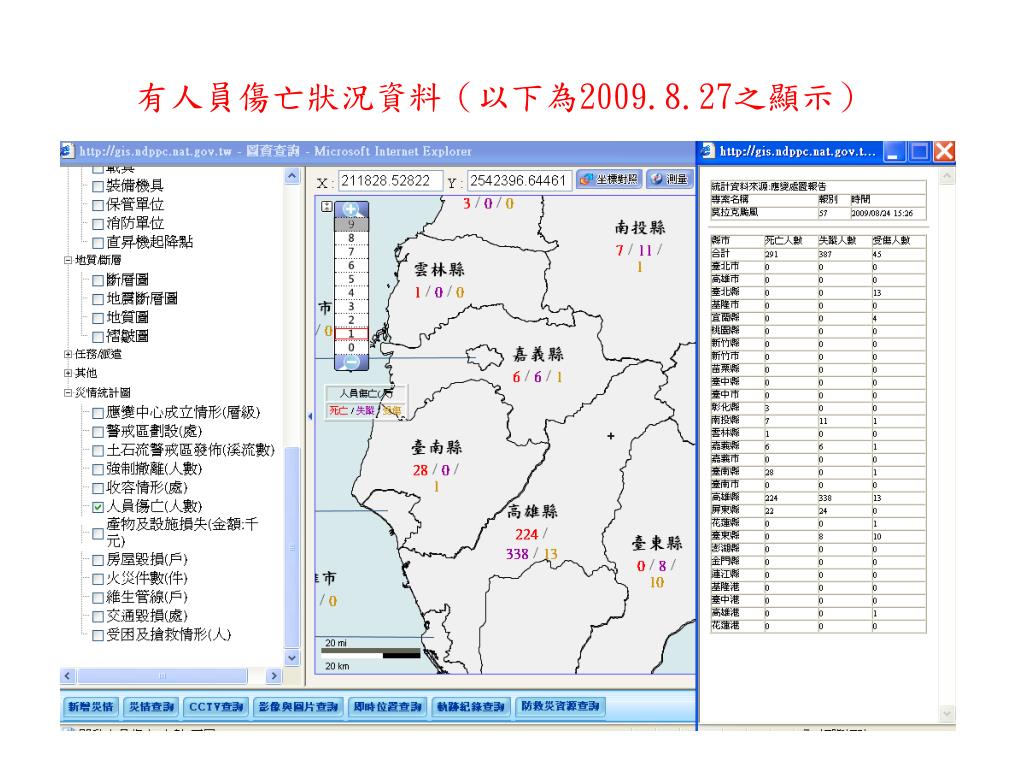Click the 嘉義縣 label on the map
This screenshot has width=1024, height=768.
point(538,355)
